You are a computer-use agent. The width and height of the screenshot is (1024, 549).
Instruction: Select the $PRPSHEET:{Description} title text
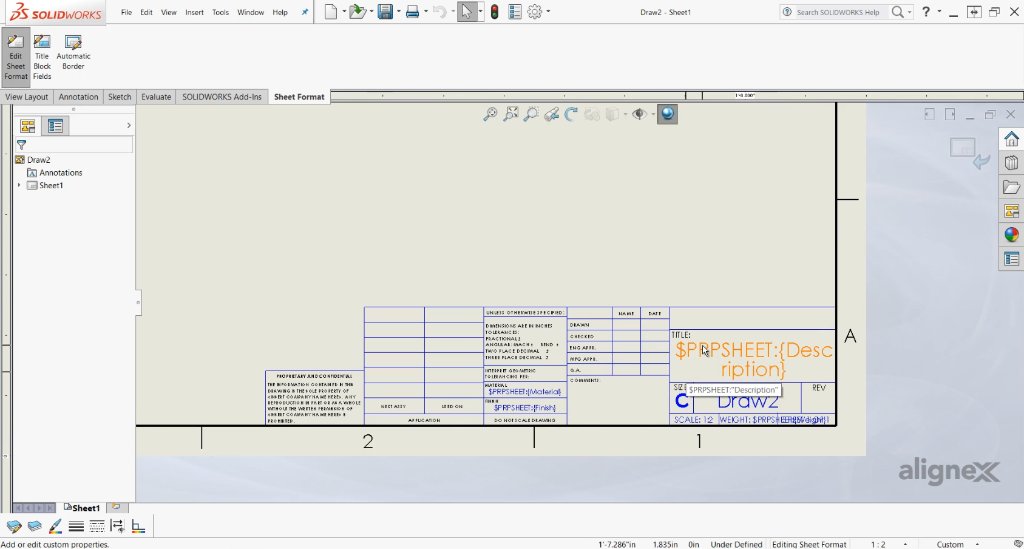[x=753, y=360]
